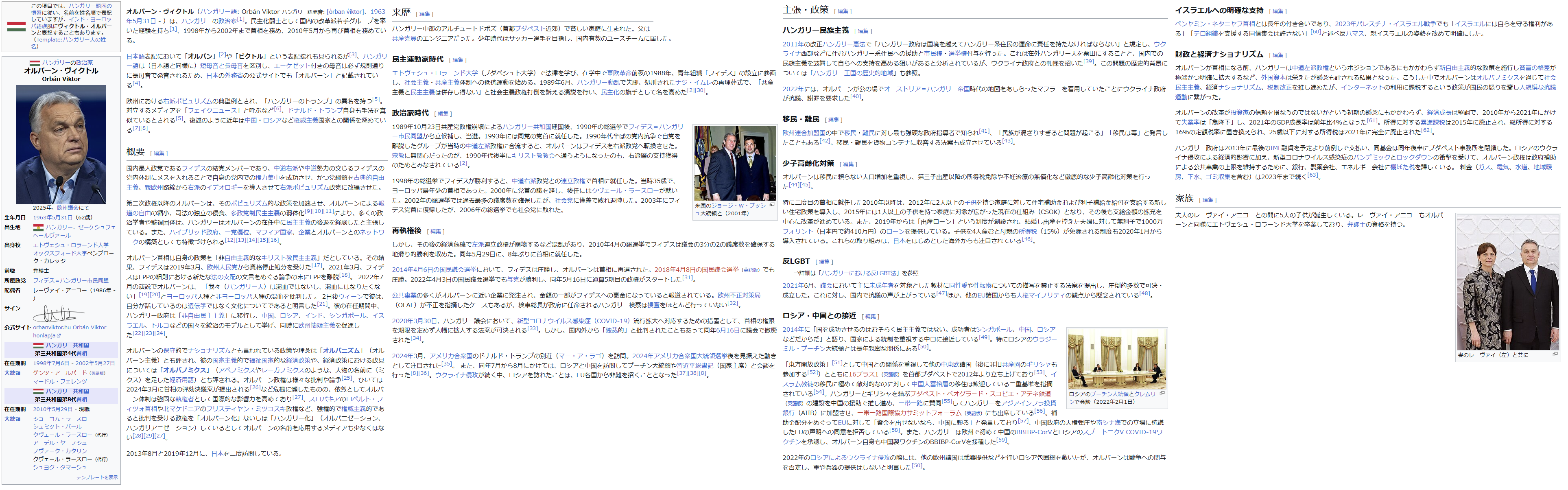This screenshot has width=1568, height=490.
Task: Click the Hungarian flag in the top notice box
Action: coord(16,26)
